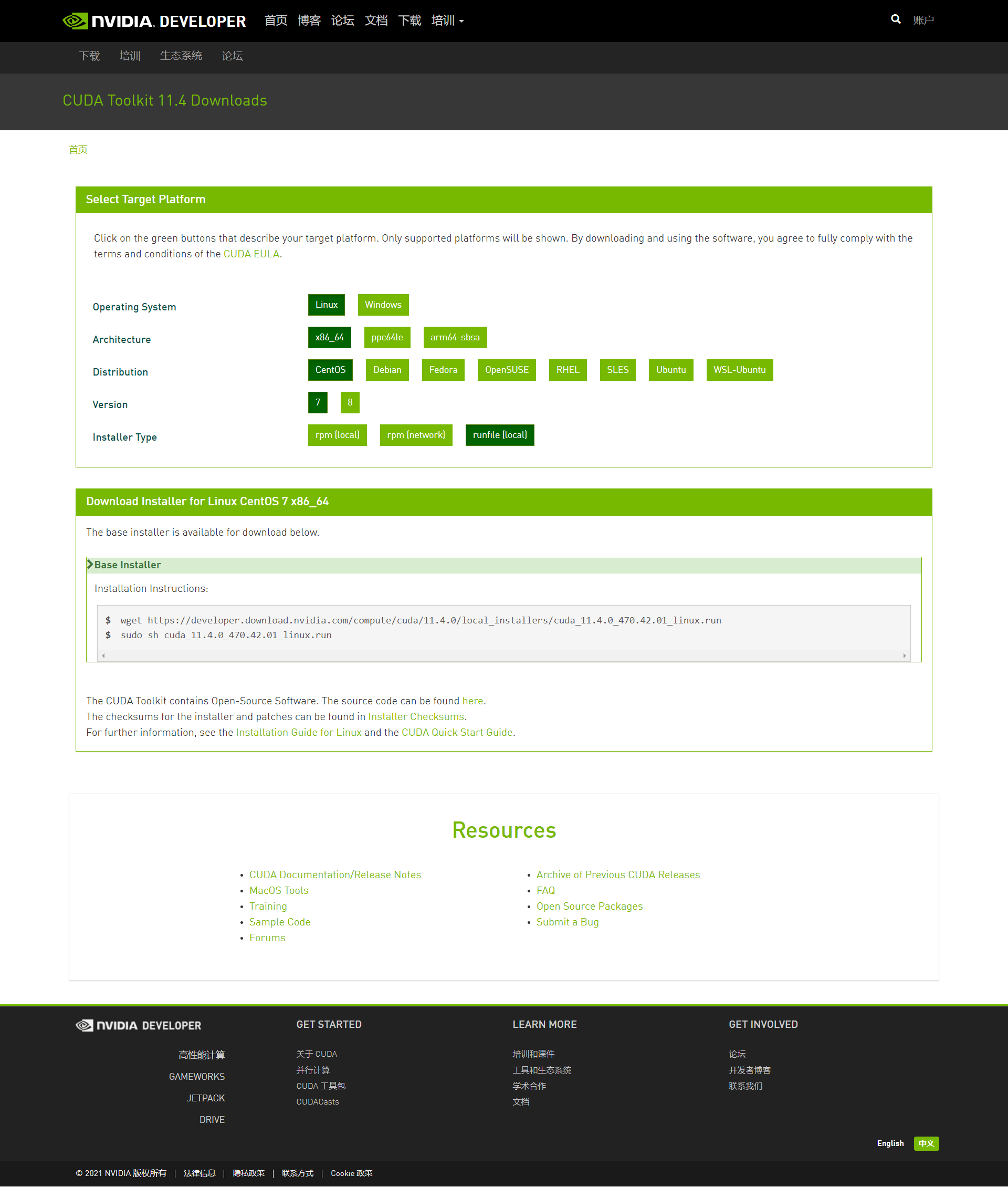
Task: Click the wget command code line
Action: coord(421,620)
